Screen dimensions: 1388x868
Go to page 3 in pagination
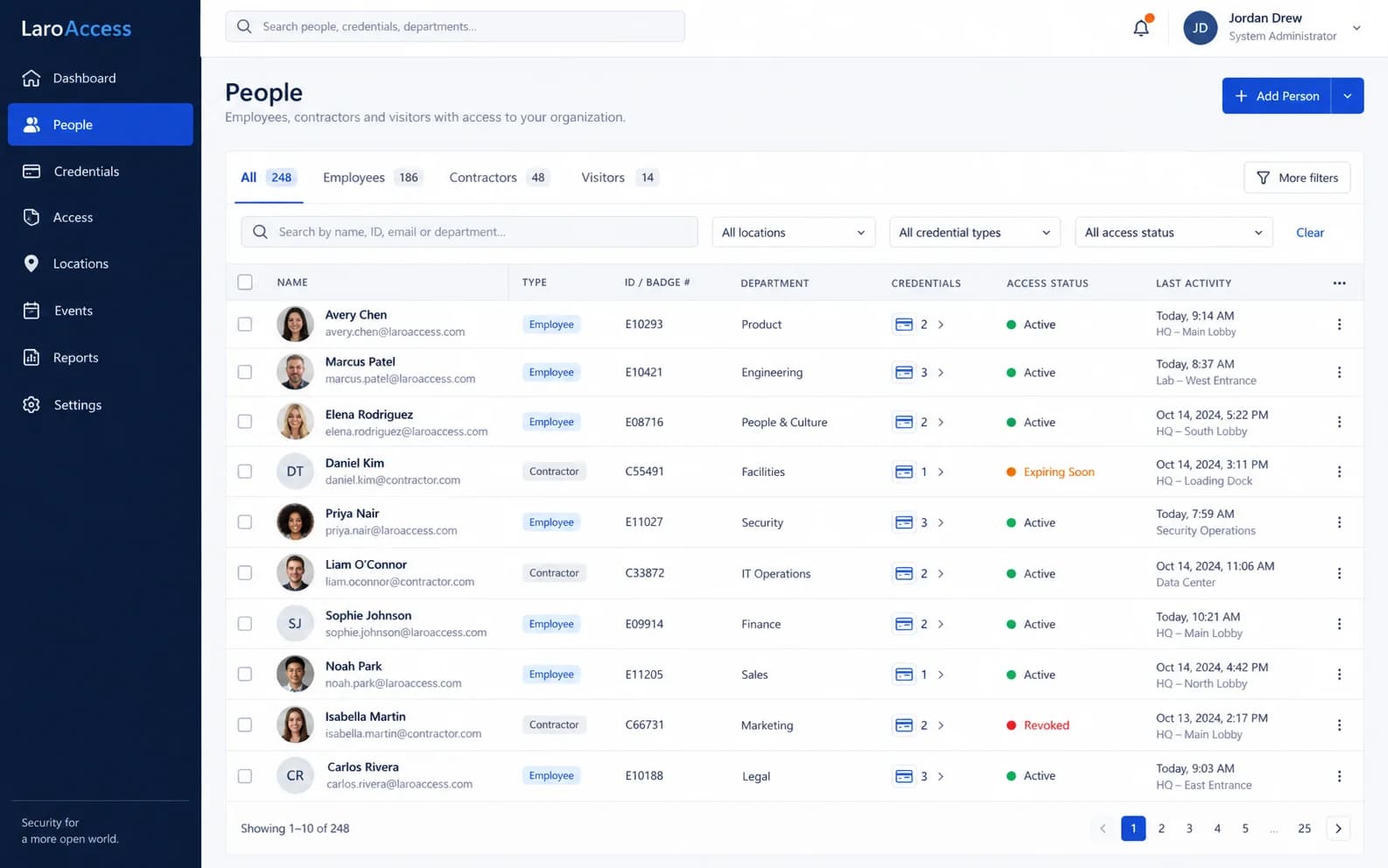(x=1189, y=829)
